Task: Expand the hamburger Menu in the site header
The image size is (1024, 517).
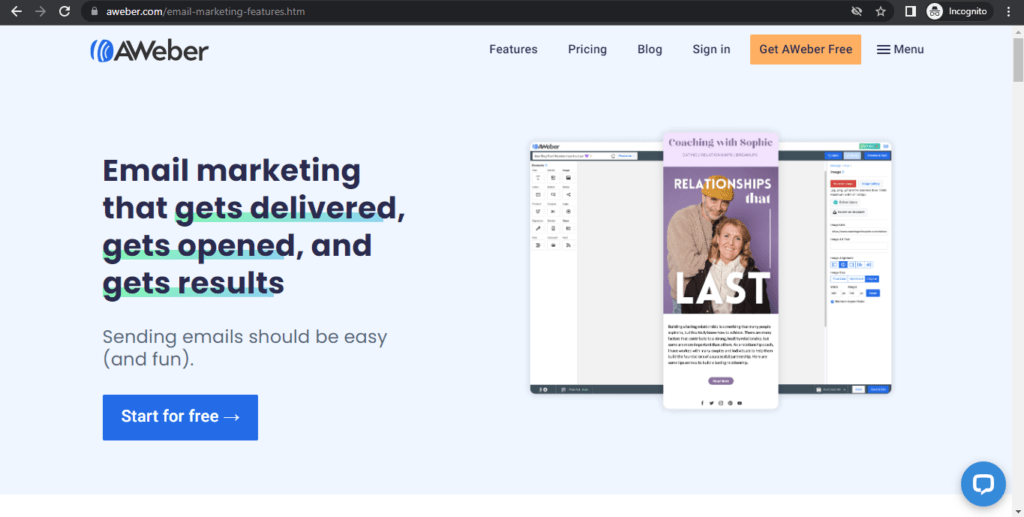Action: 900,49
